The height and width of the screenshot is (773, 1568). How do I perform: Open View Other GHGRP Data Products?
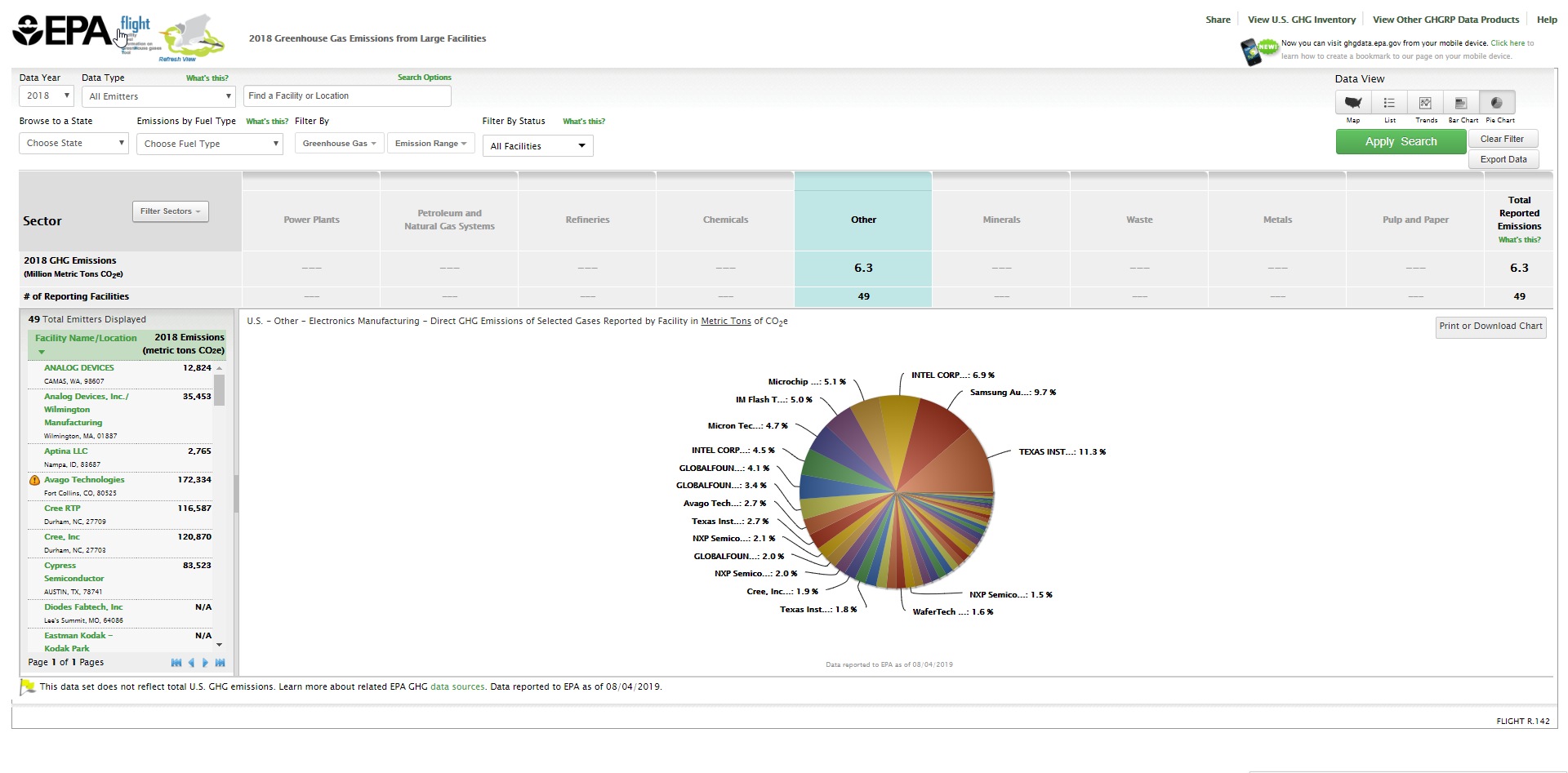[x=1445, y=20]
